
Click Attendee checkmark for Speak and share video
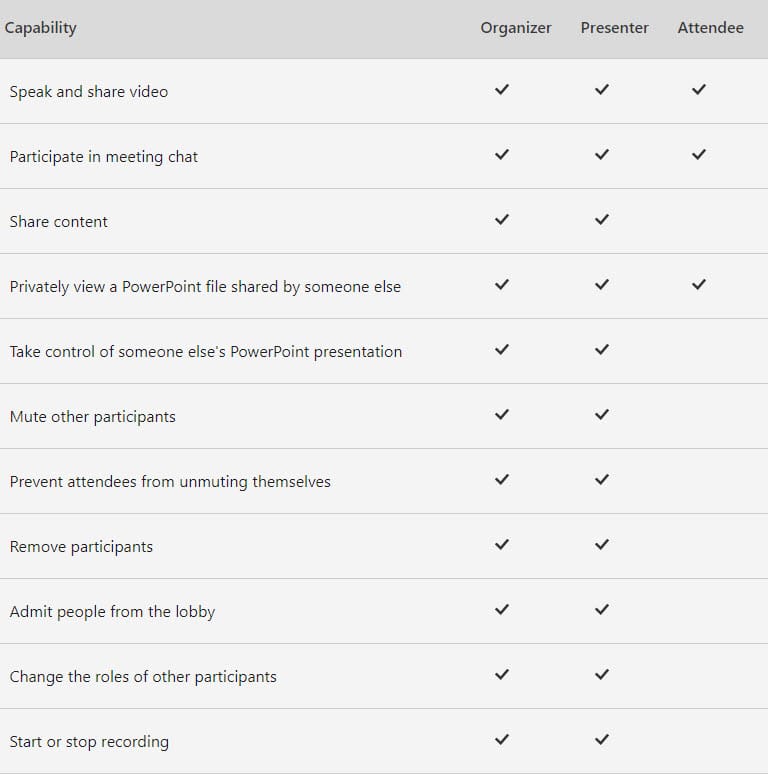(x=699, y=90)
